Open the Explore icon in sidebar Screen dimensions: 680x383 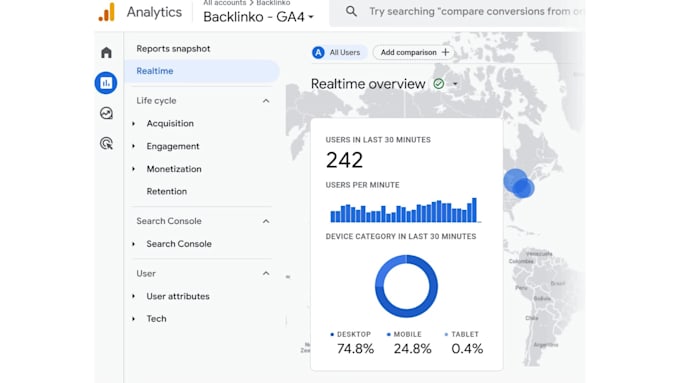[106, 113]
